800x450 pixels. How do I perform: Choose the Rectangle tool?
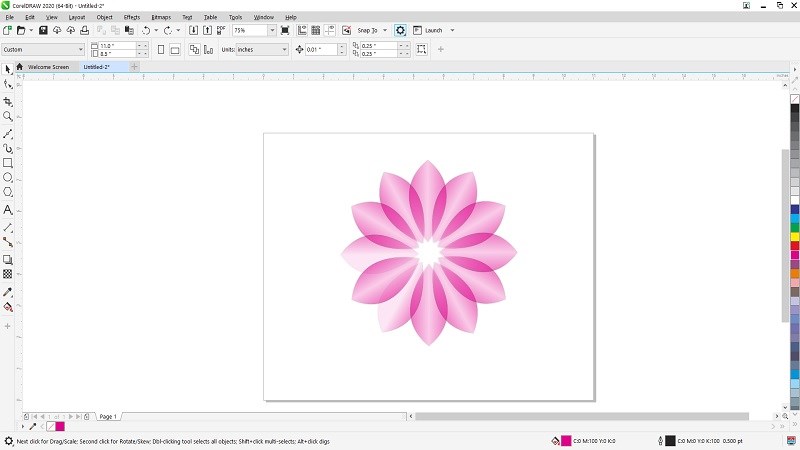coord(8,162)
